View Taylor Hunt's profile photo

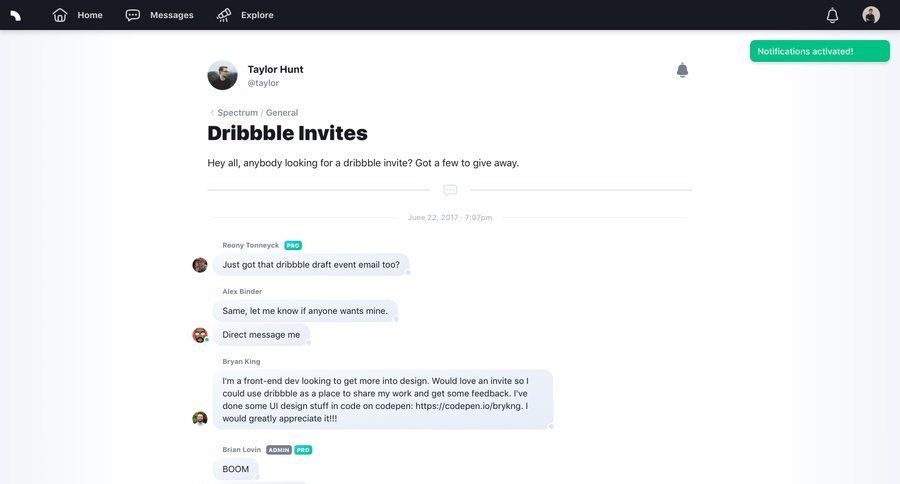(222, 75)
